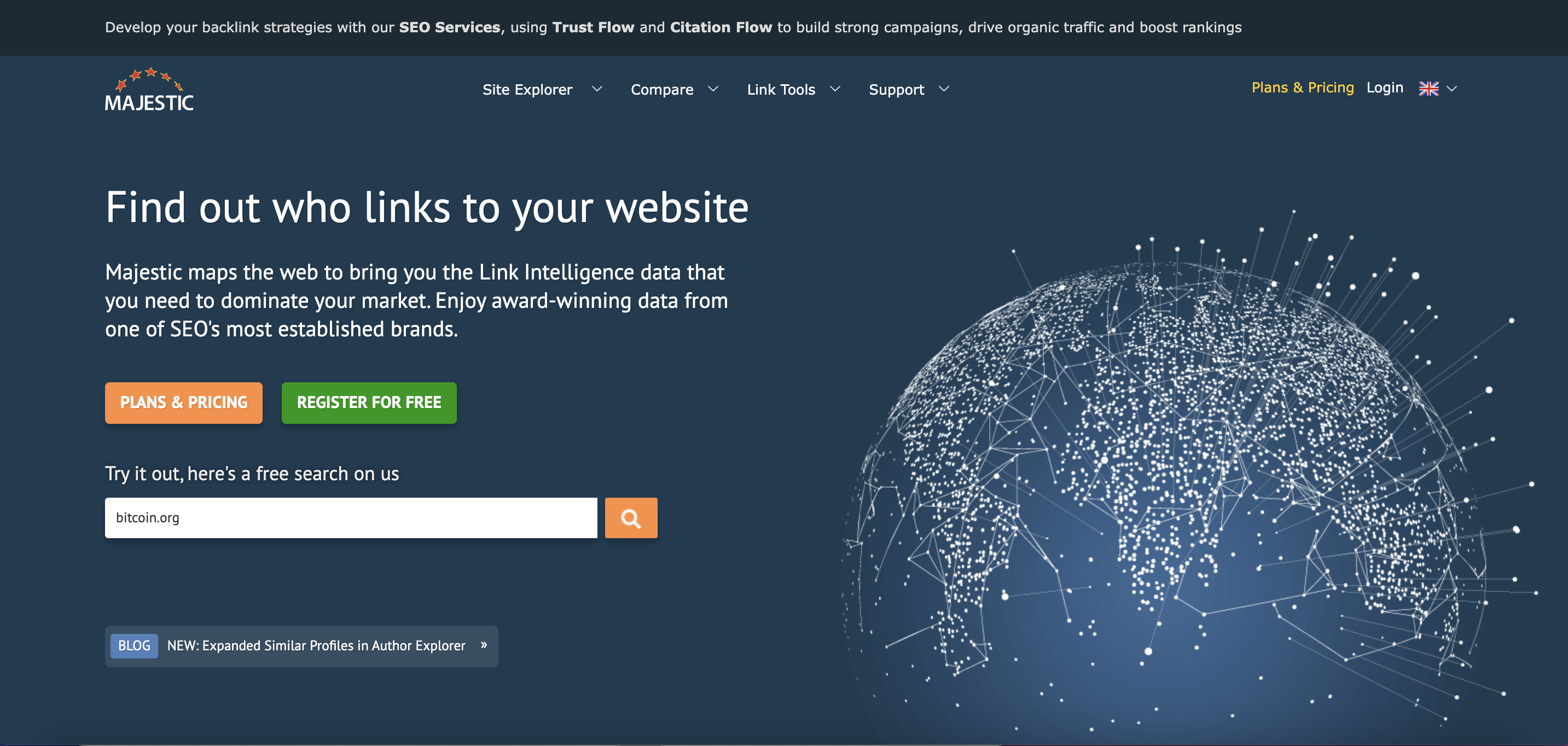
Task: Open the Link Tools menu
Action: 781,90
